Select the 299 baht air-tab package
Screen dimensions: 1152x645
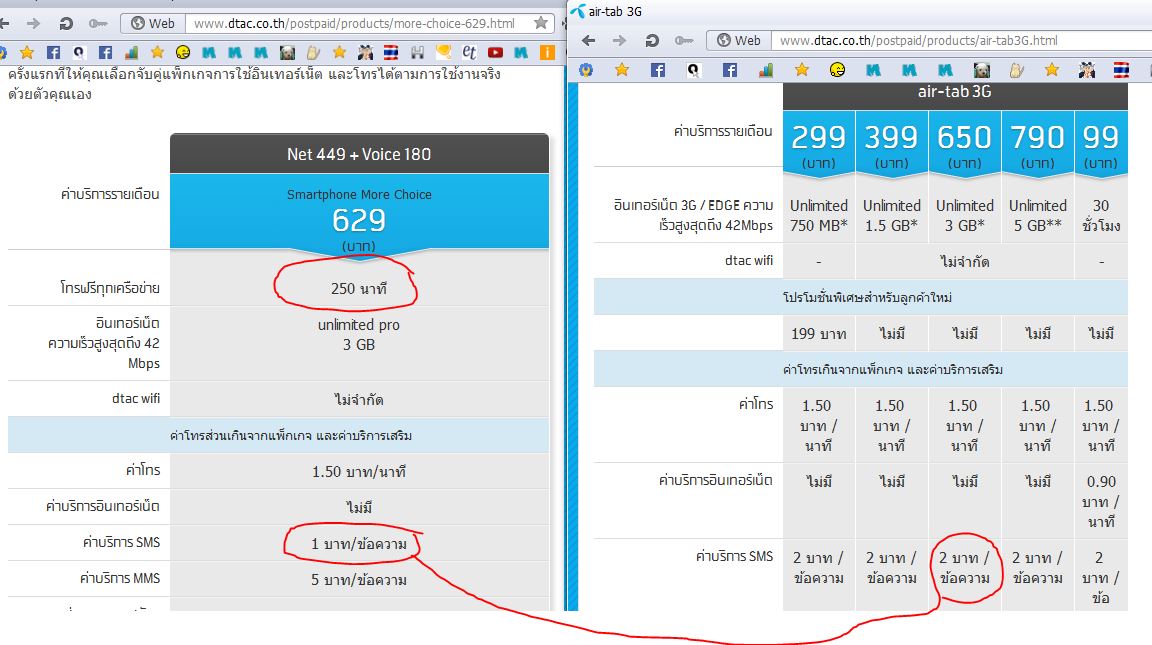[818, 144]
